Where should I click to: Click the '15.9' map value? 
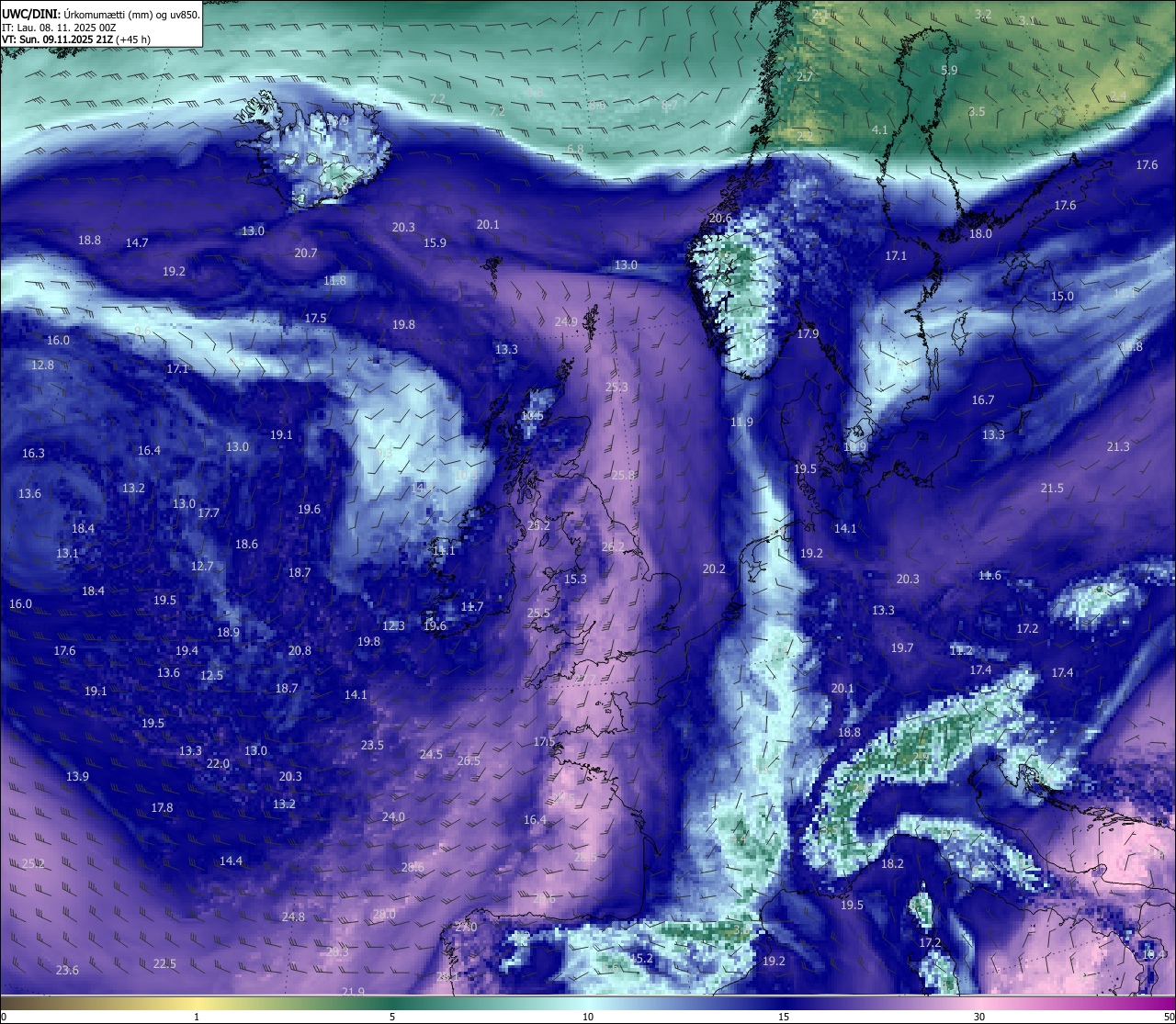(x=435, y=242)
